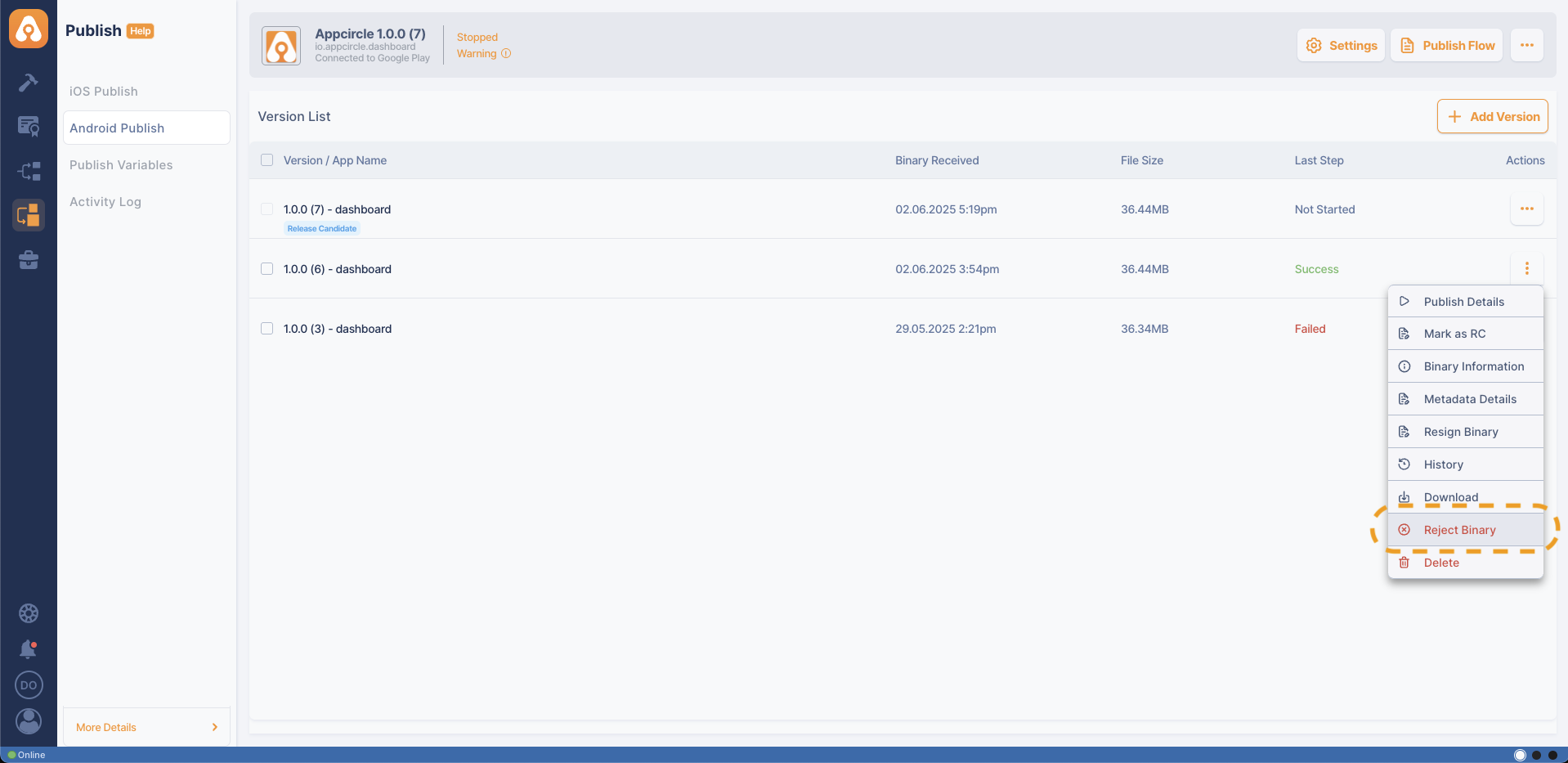
Task: Click the Add Version button
Action: 1492,117
